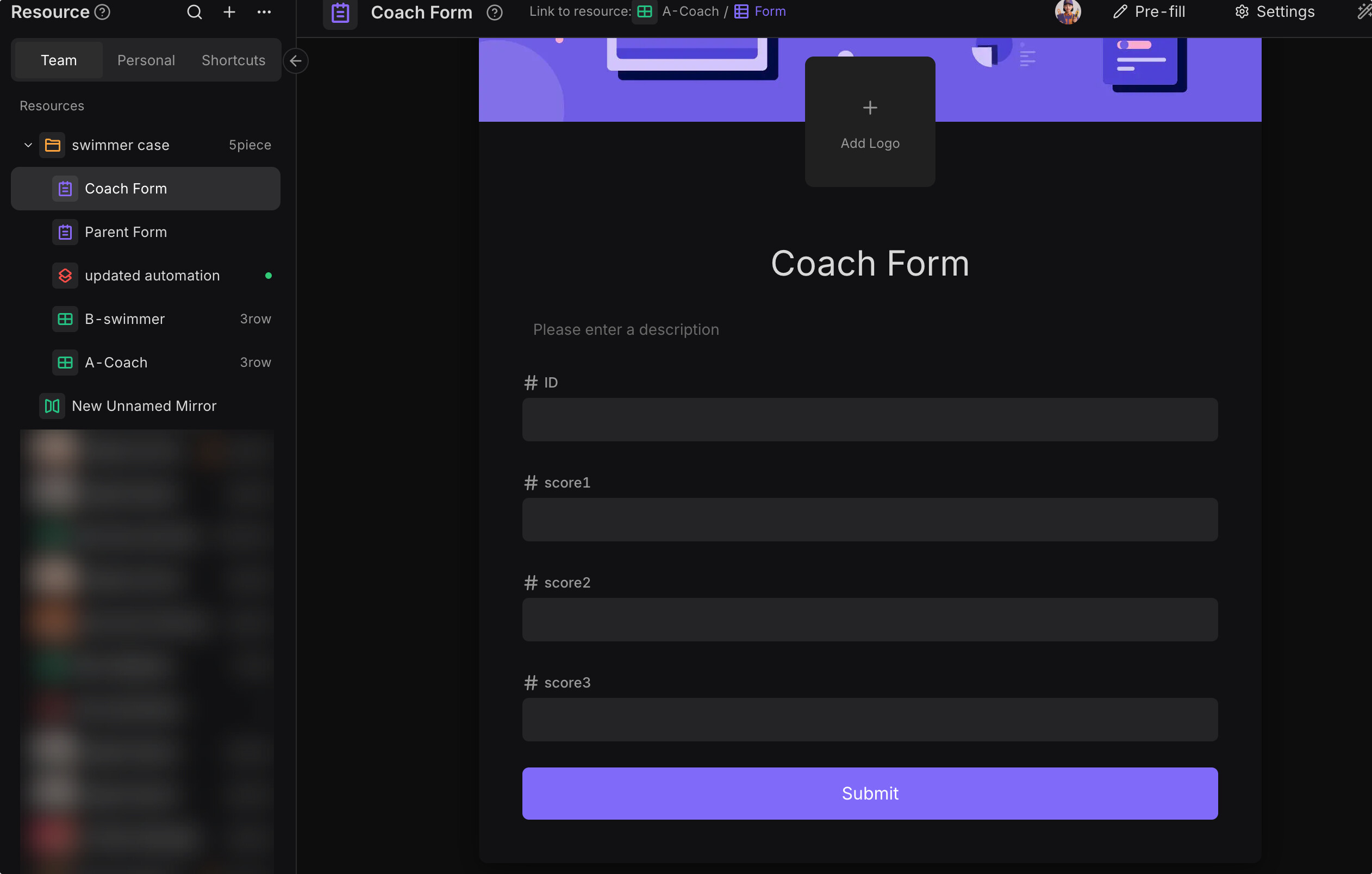Switch to the Personal tab
The image size is (1372, 874).
click(x=146, y=60)
